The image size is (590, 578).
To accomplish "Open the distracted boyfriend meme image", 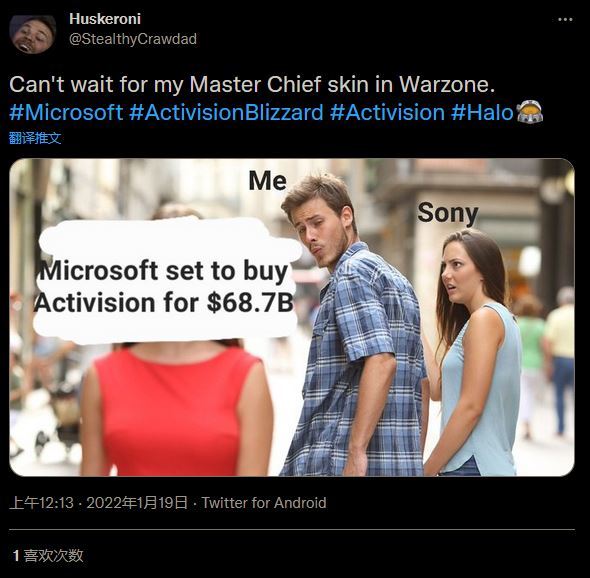I will 292,317.
